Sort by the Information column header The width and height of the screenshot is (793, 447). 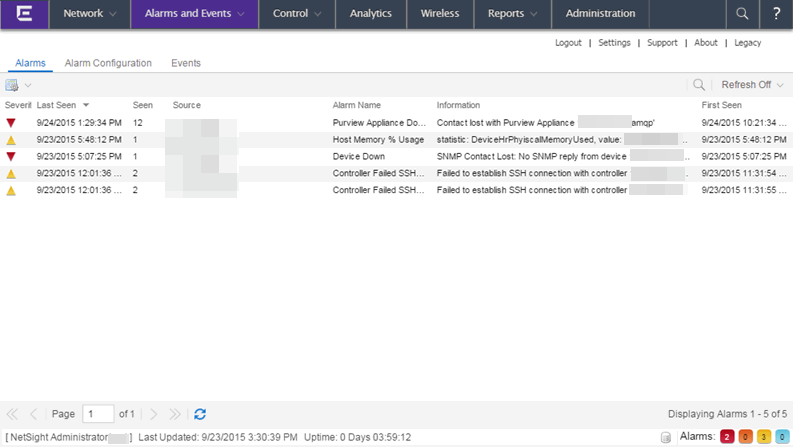458,105
